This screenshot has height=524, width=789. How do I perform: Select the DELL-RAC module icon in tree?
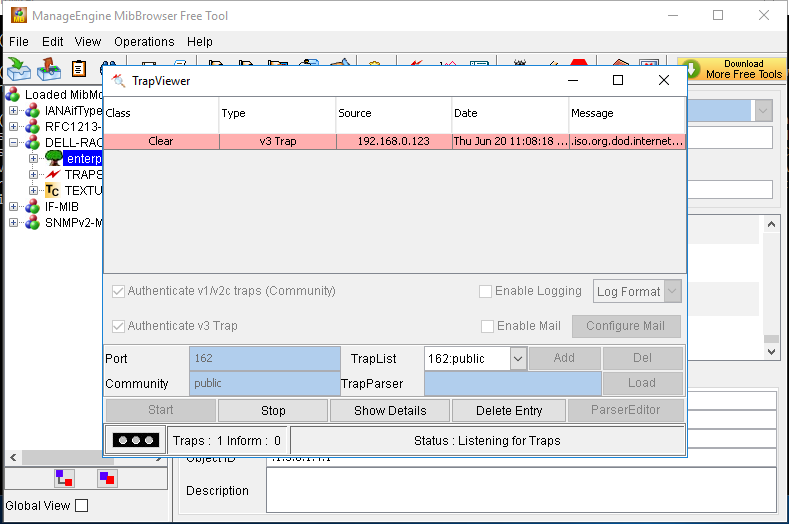[33, 142]
